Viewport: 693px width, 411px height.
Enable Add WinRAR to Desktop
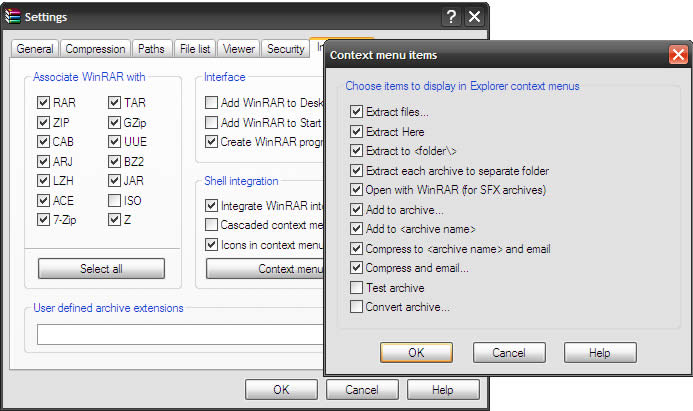click(211, 103)
